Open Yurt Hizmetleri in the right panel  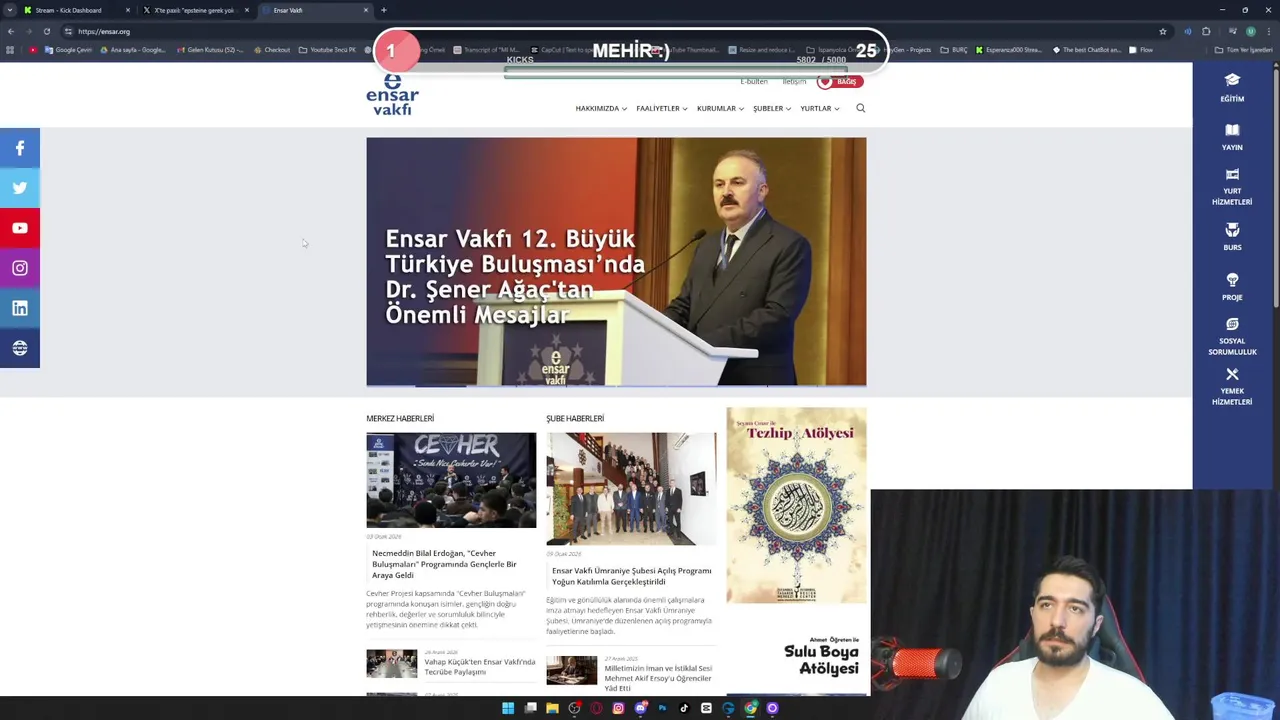[1232, 187]
